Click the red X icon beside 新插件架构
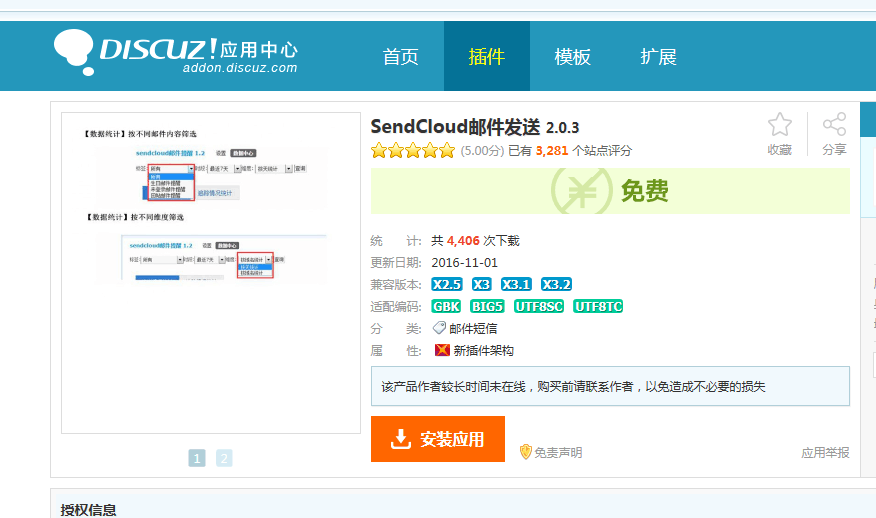The height and width of the screenshot is (518, 876). point(442,350)
